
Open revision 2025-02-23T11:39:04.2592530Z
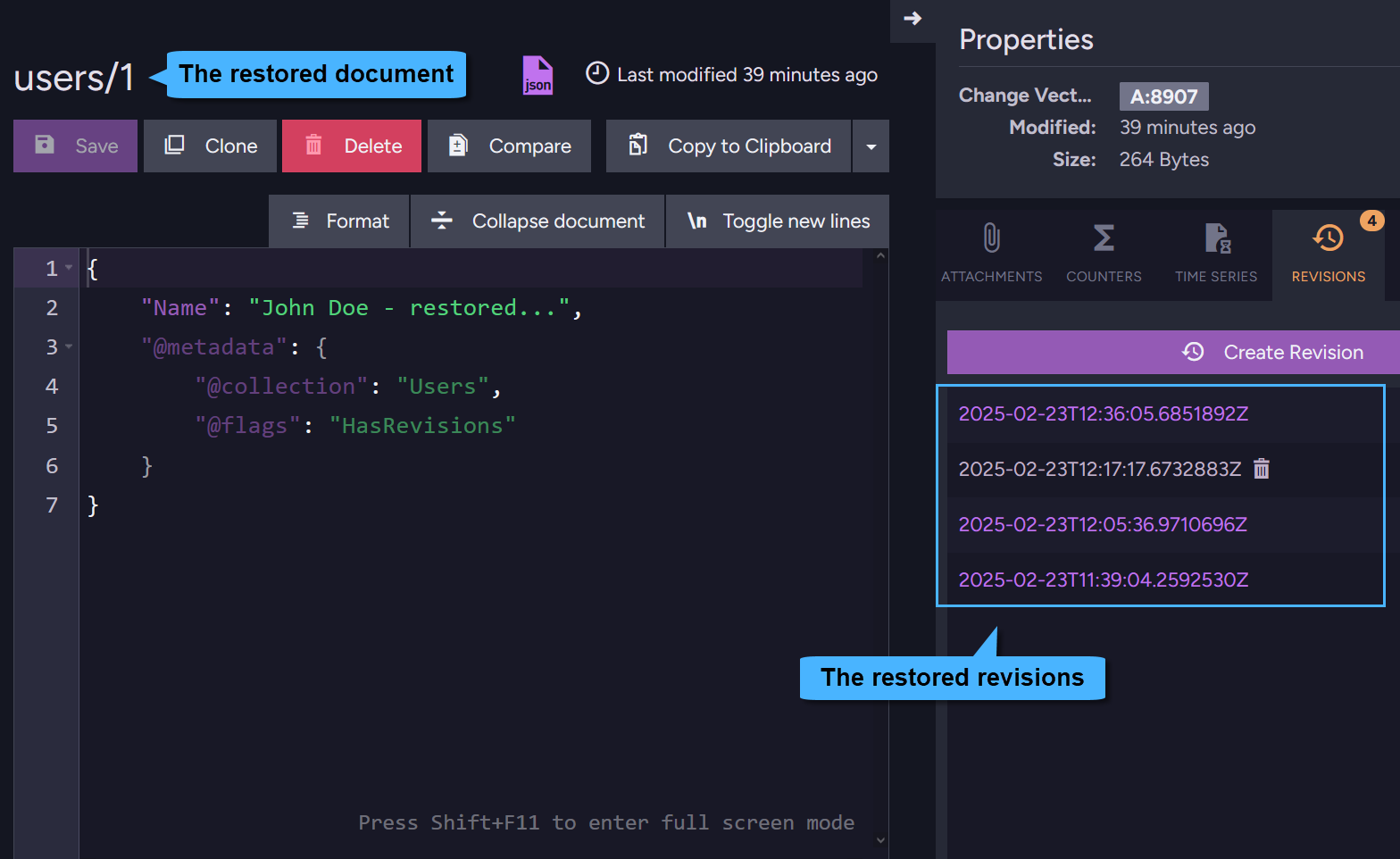pos(1104,580)
